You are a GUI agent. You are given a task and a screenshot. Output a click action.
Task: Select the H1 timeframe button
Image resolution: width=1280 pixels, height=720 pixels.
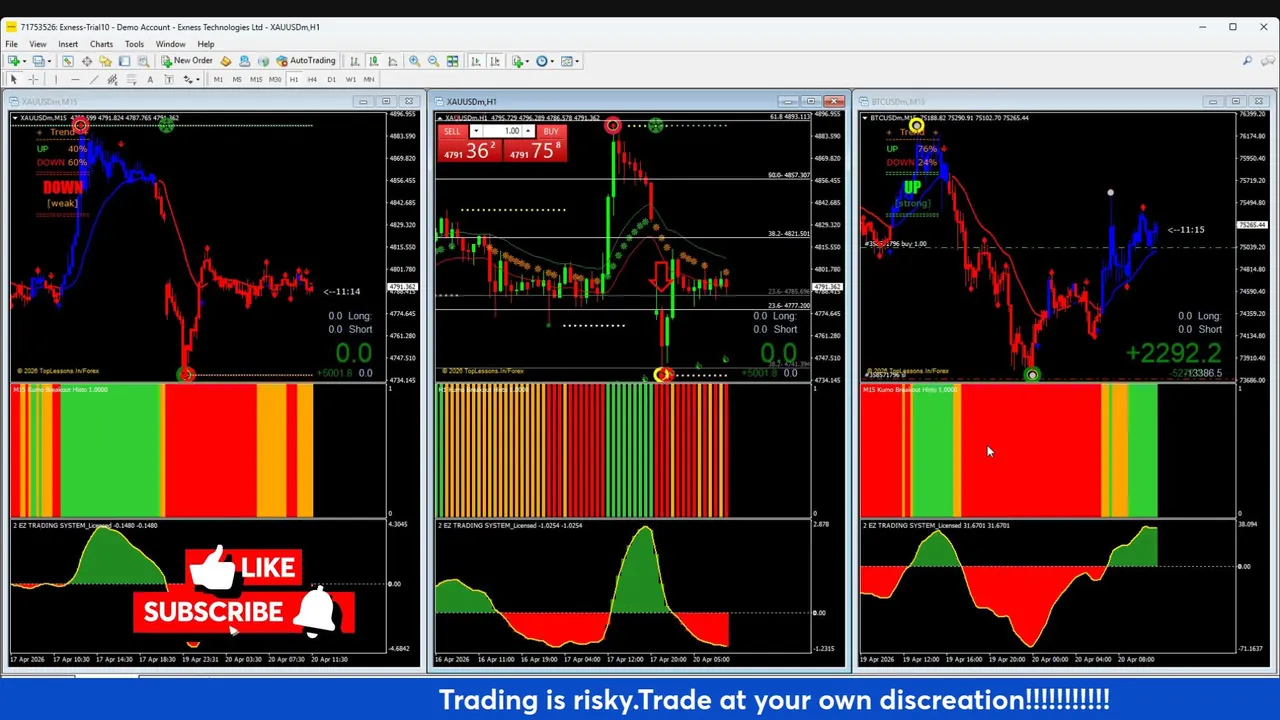click(x=294, y=80)
